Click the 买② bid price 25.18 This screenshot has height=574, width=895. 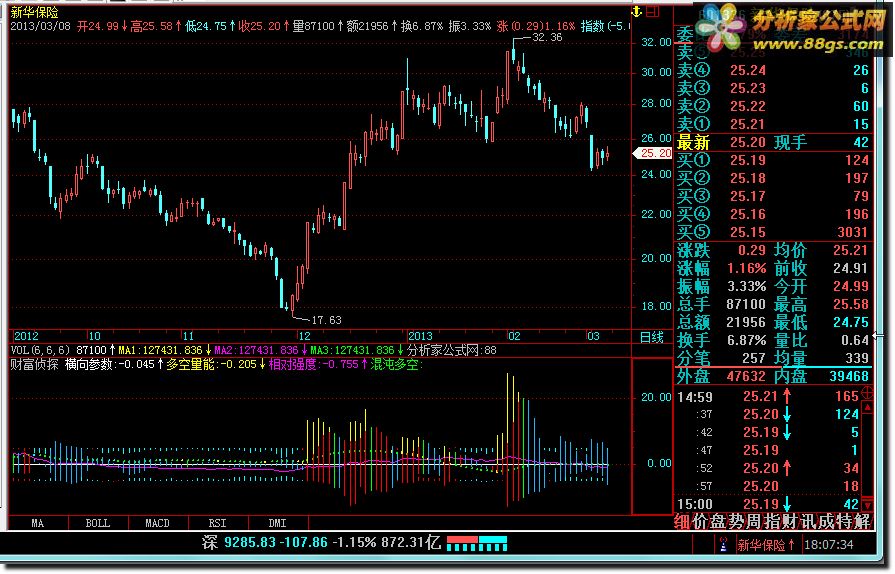pyautogui.click(x=748, y=179)
